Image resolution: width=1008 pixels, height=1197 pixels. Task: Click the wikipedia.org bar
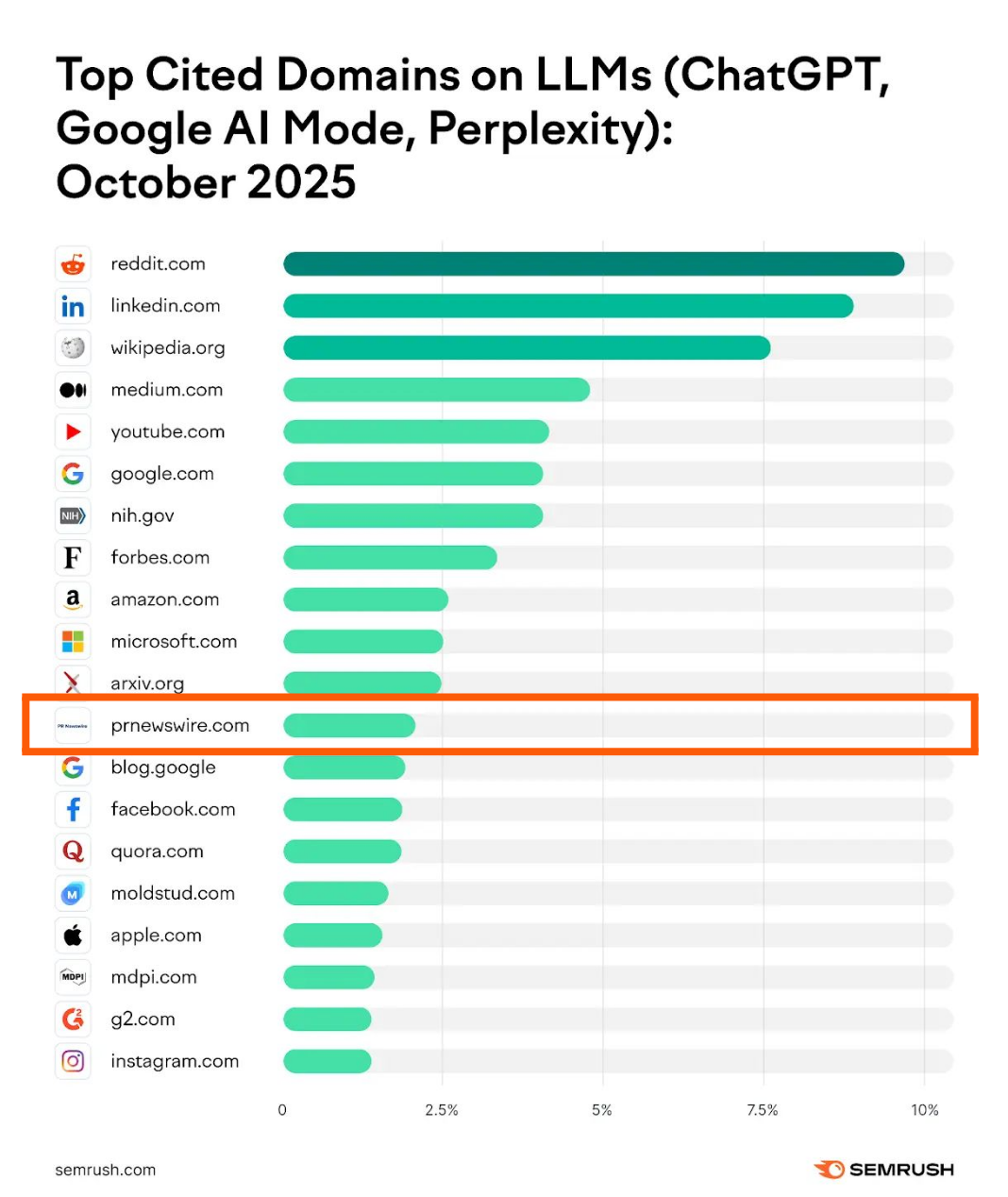click(527, 347)
